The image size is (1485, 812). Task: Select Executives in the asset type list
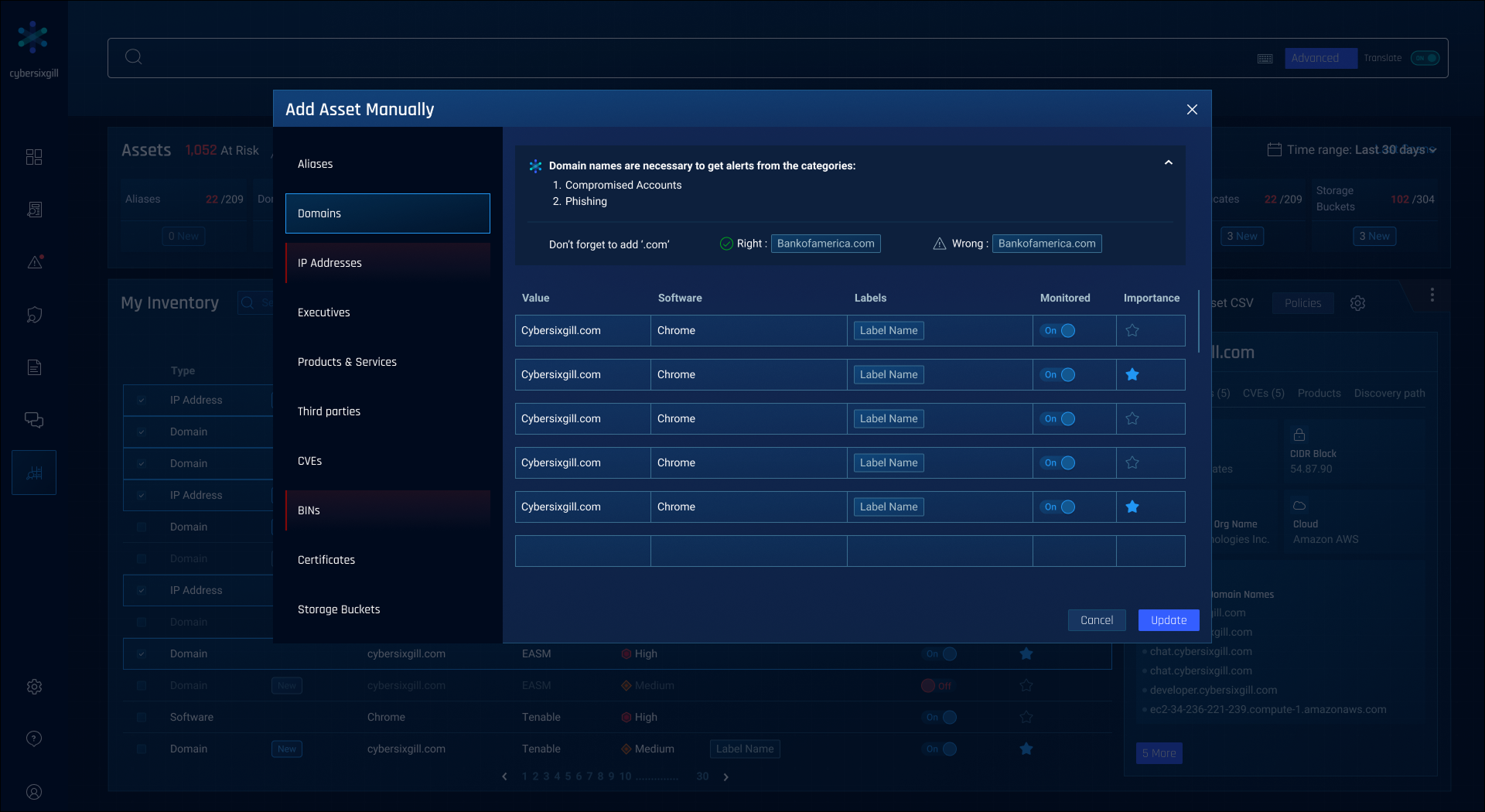pyautogui.click(x=387, y=312)
